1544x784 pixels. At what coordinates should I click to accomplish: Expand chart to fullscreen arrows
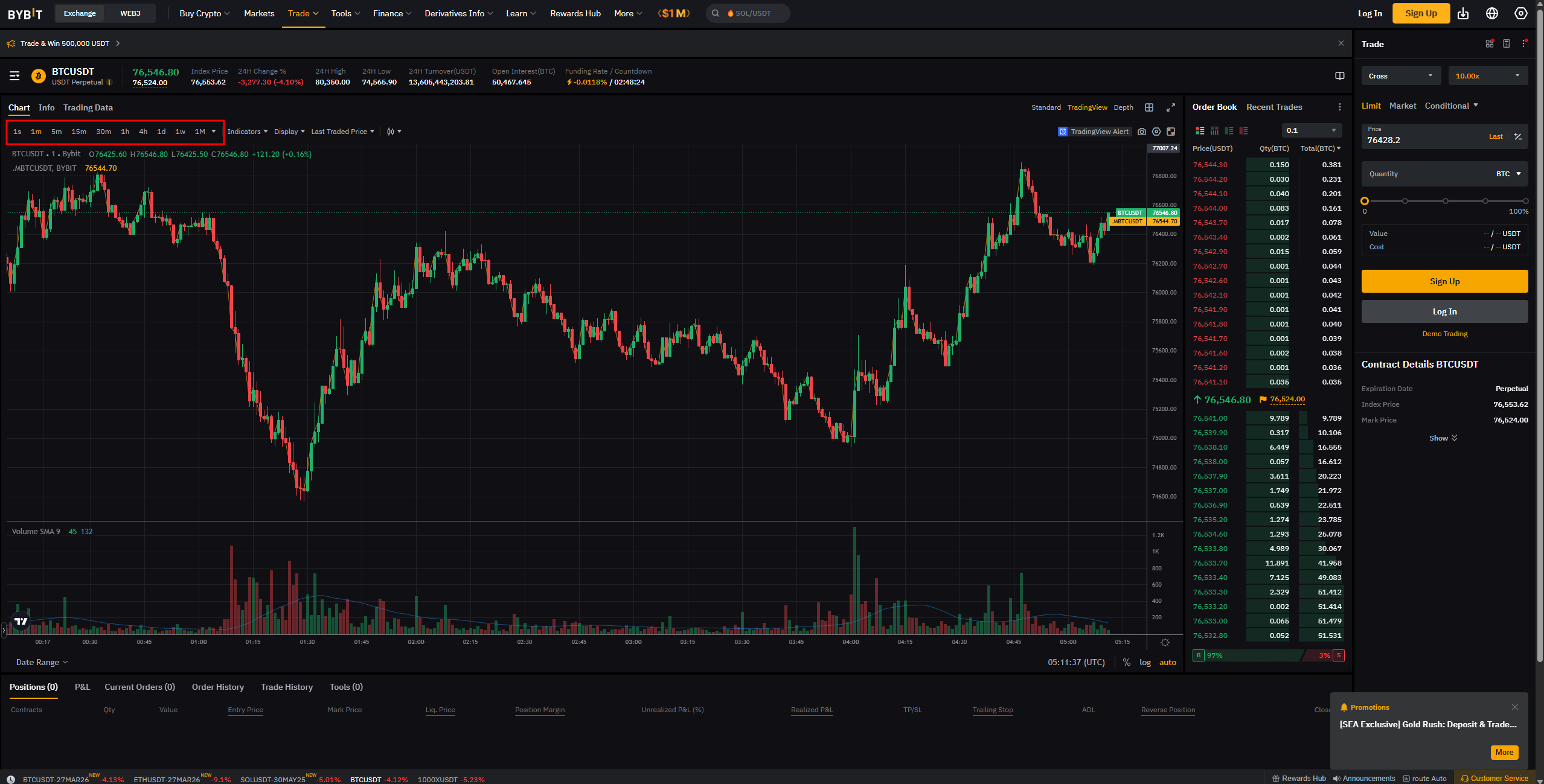point(1170,107)
